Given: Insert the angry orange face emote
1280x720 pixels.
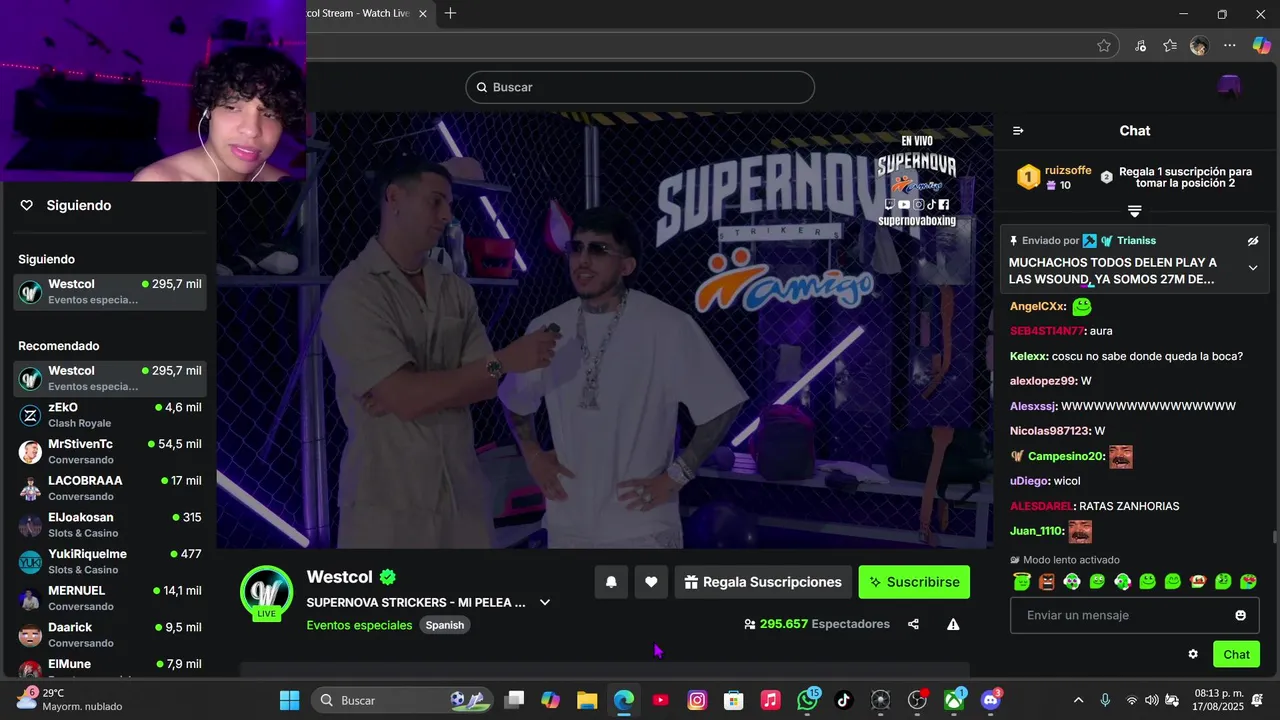Looking at the screenshot, I should coord(1047,581).
